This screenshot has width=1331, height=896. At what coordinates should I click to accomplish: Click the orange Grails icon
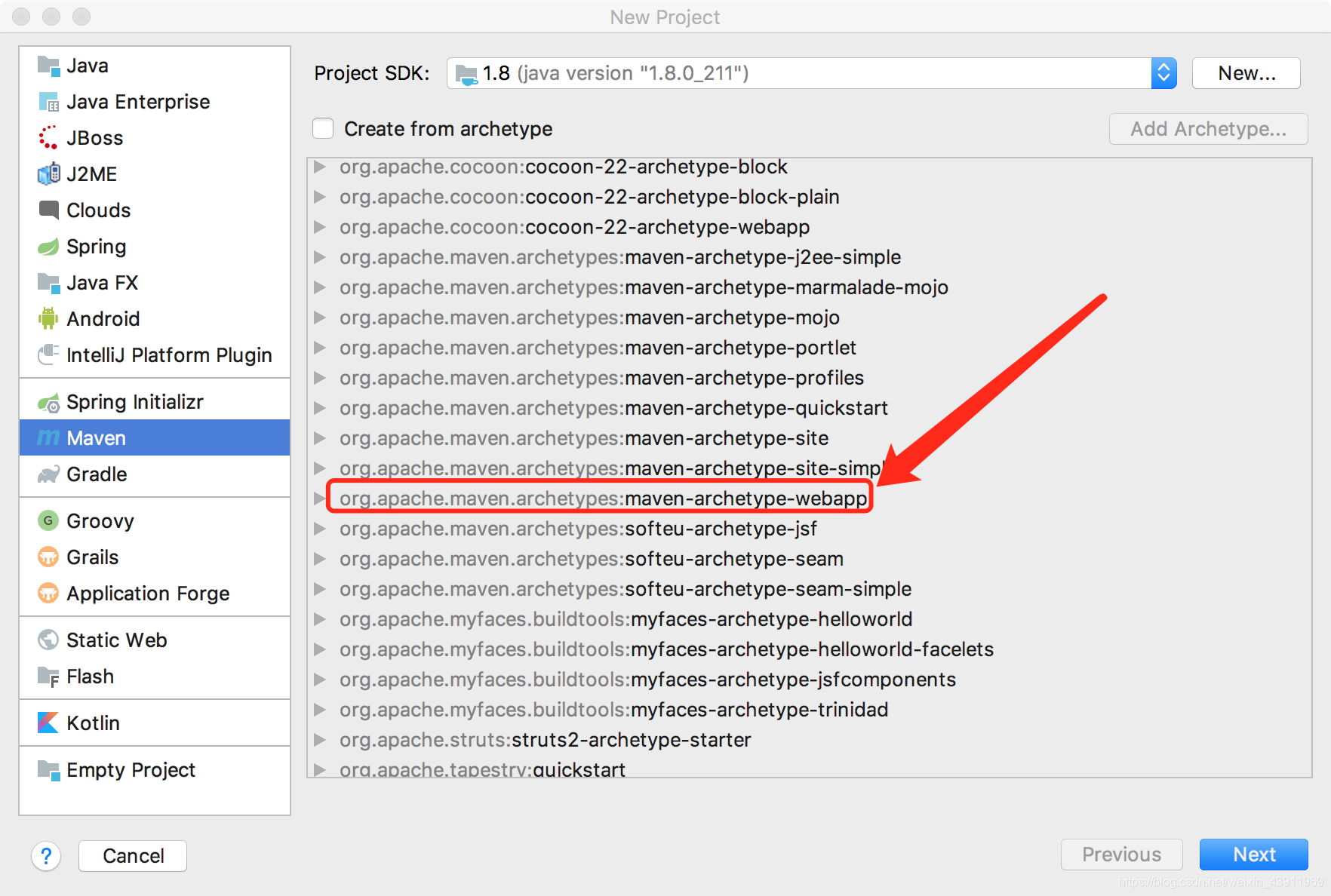pyautogui.click(x=48, y=557)
